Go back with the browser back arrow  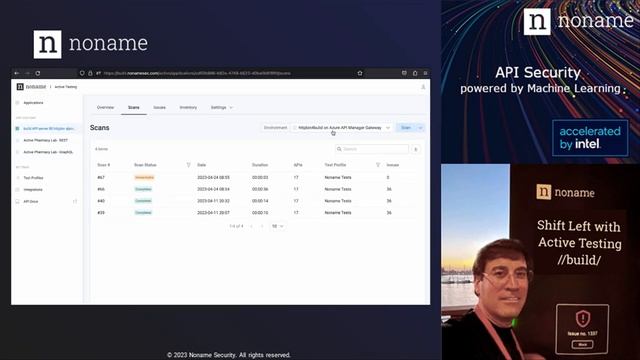[x=17, y=73]
